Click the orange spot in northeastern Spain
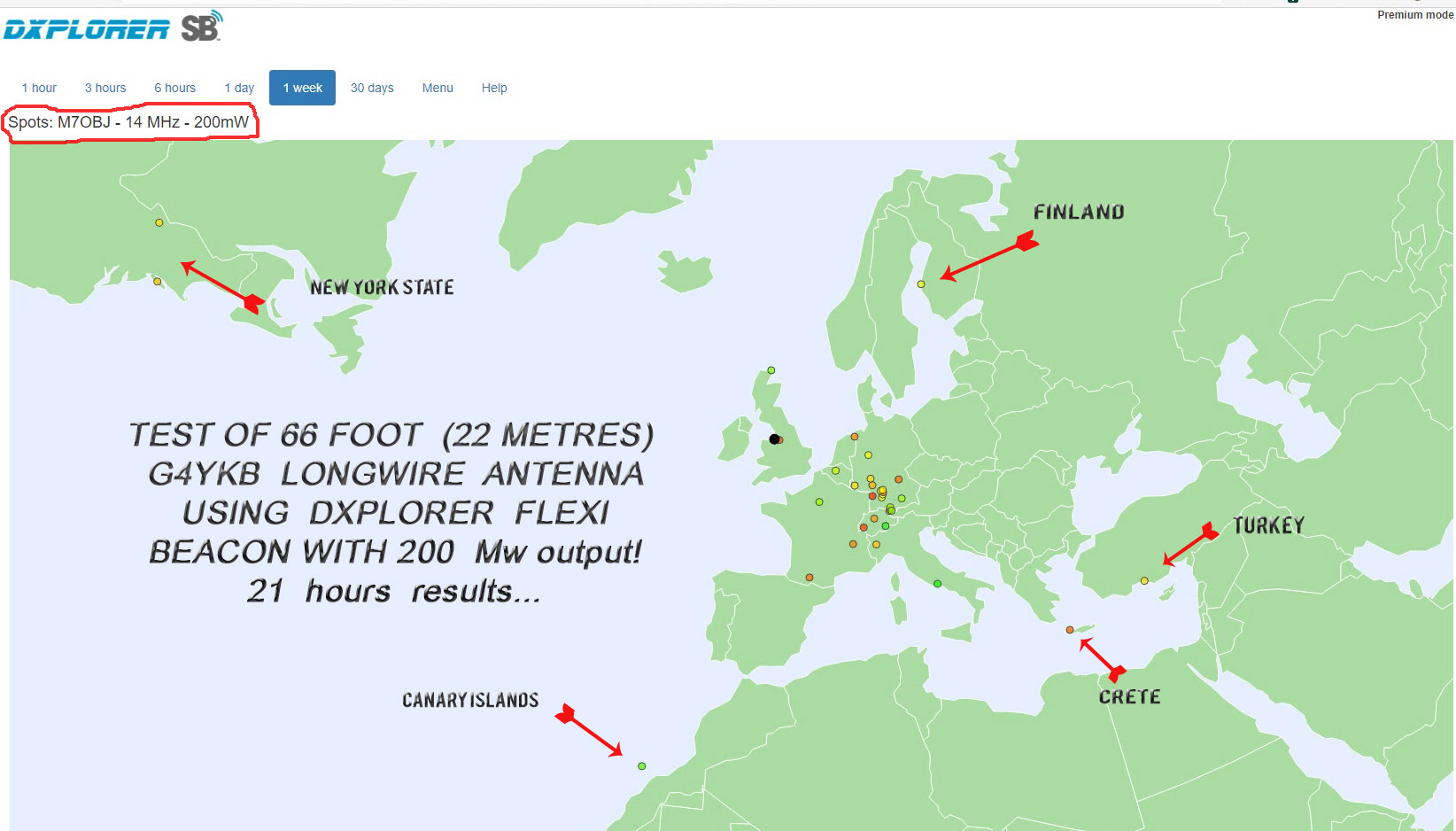The height and width of the screenshot is (831, 1456). coord(809,578)
